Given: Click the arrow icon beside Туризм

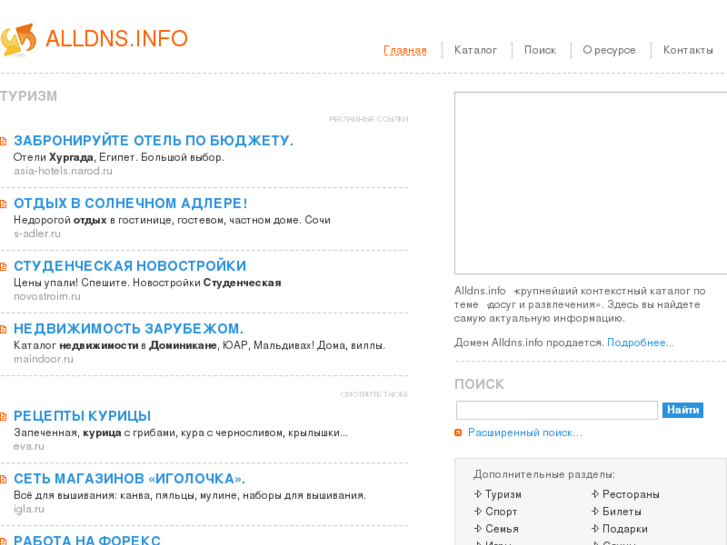Looking at the screenshot, I should 478,494.
